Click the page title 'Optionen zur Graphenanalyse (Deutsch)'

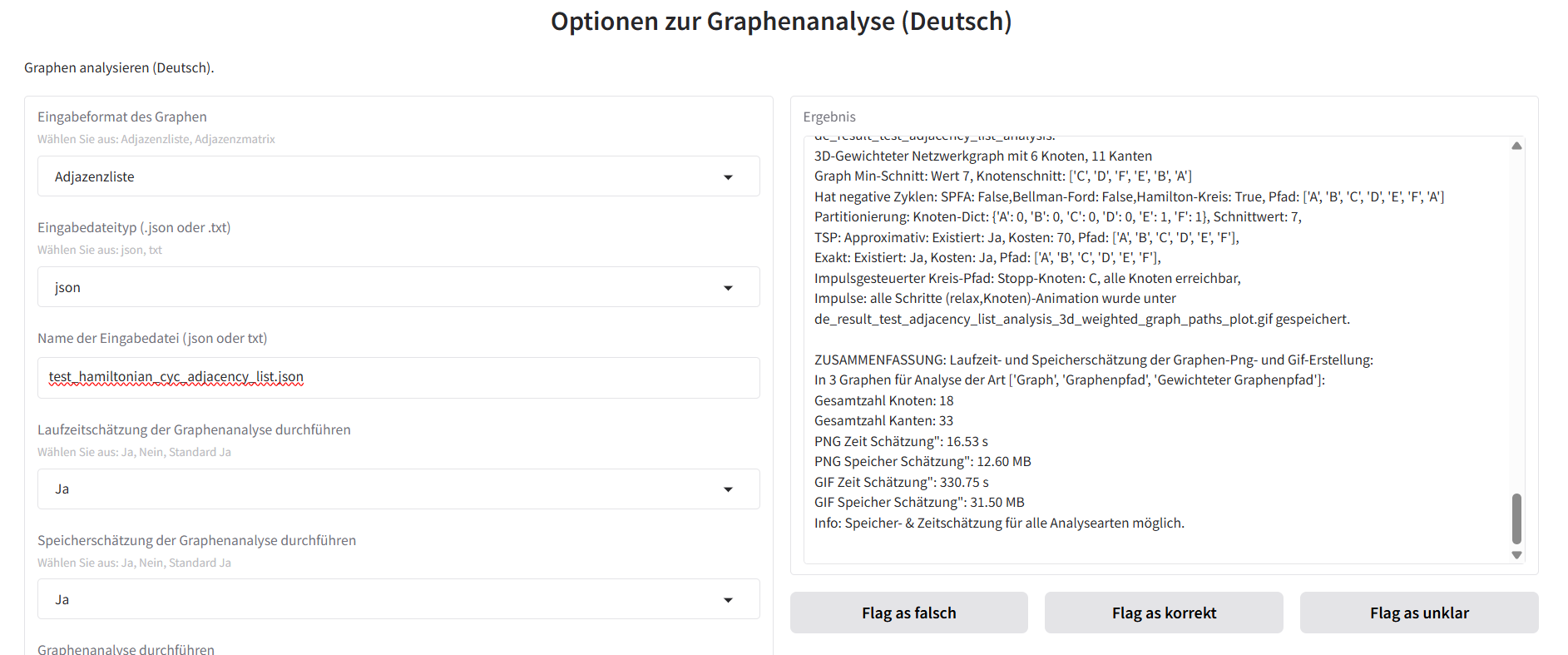781,22
